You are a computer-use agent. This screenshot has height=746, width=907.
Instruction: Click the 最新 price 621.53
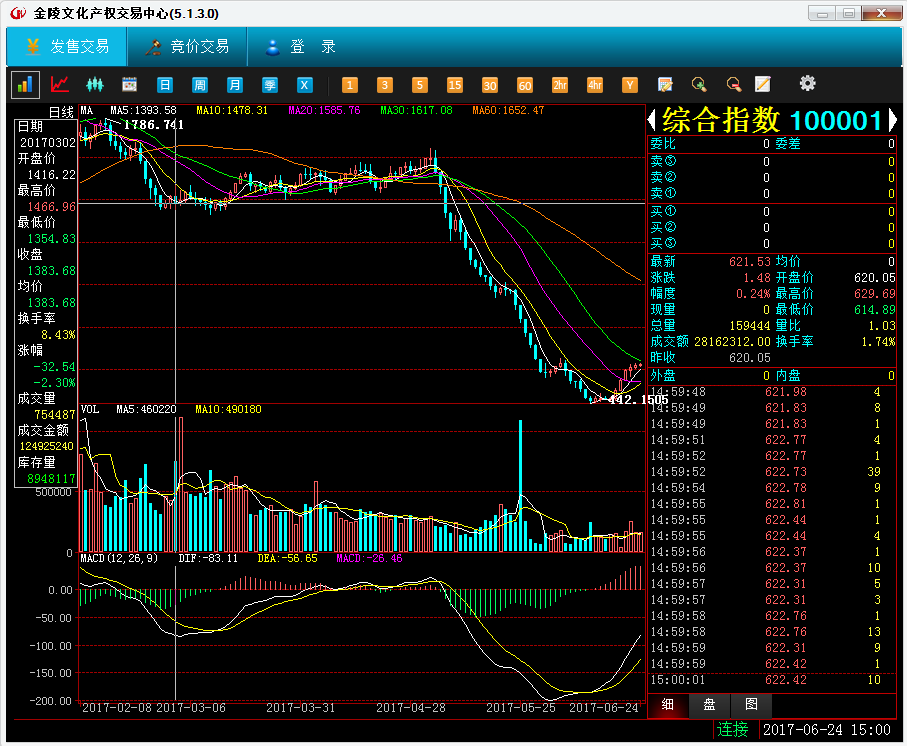[x=750, y=261]
